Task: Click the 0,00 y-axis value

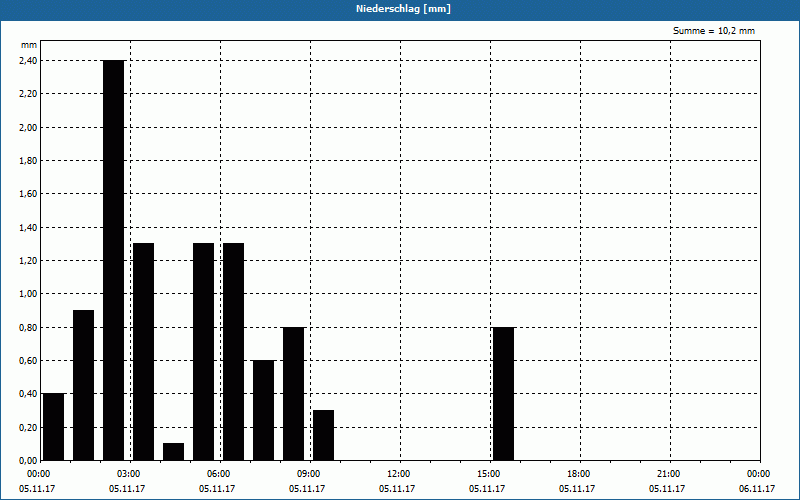Action: click(x=28, y=461)
